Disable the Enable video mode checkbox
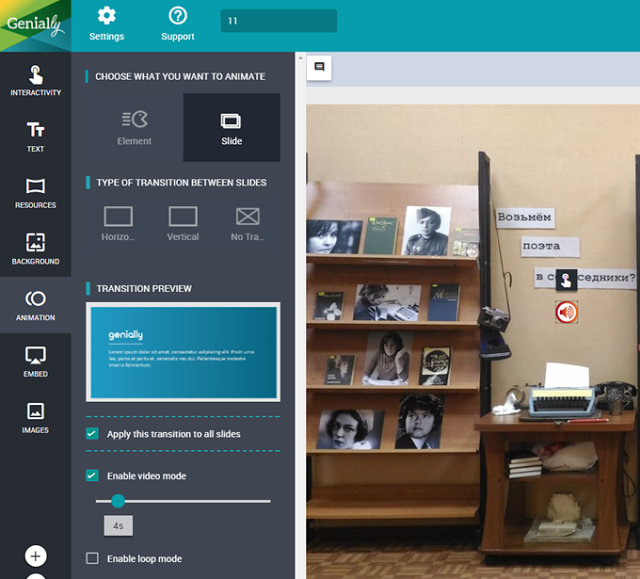This screenshot has width=640, height=579. (x=93, y=476)
